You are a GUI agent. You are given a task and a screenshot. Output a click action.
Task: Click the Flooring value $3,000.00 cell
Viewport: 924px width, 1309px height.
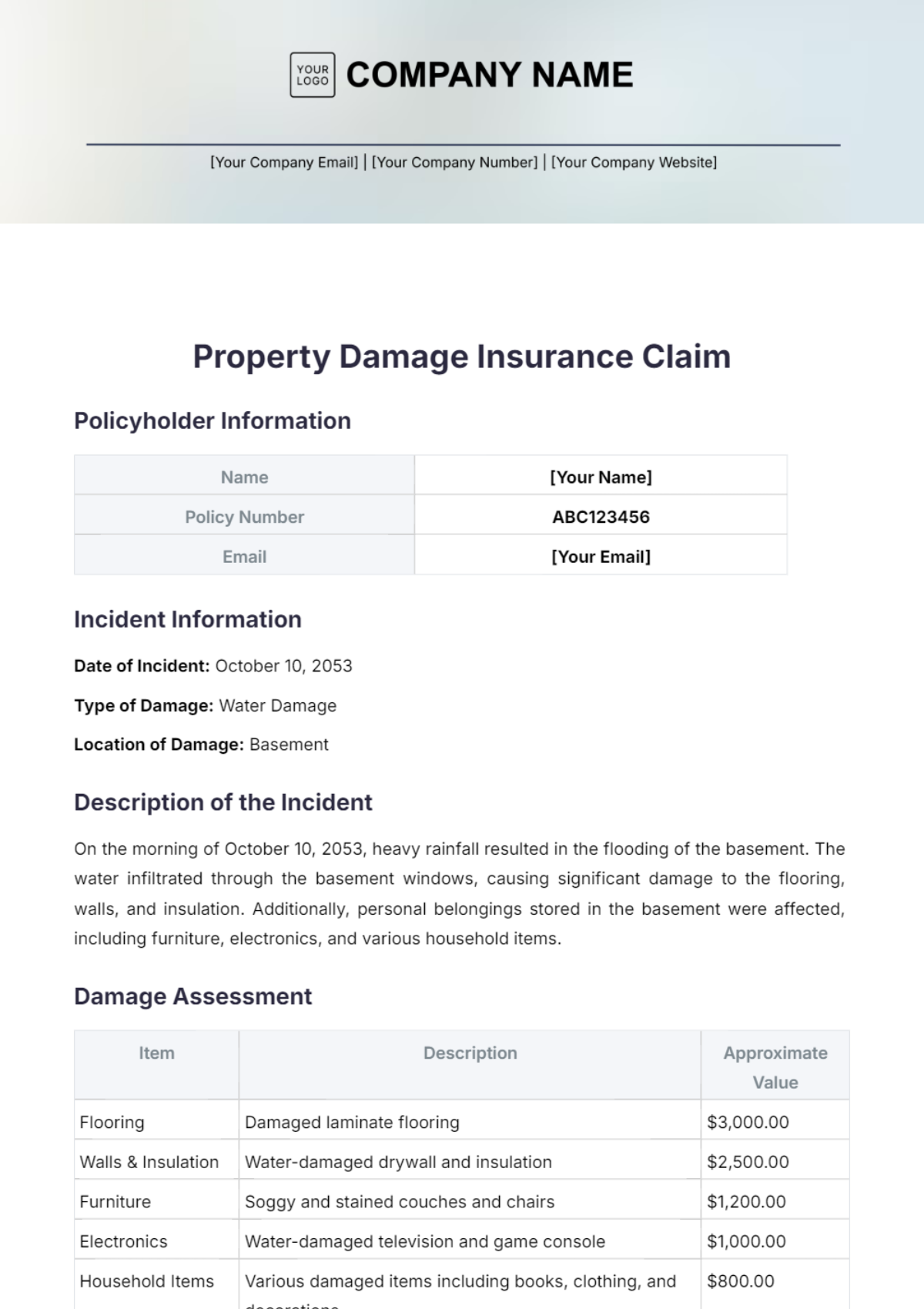tap(748, 1122)
